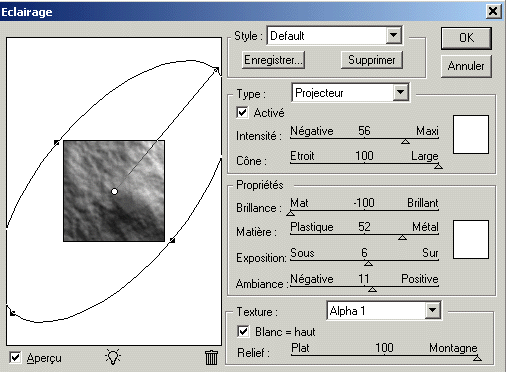The width and height of the screenshot is (506, 372).
Task: Click the textured preview thumbnail
Action: click(114, 191)
